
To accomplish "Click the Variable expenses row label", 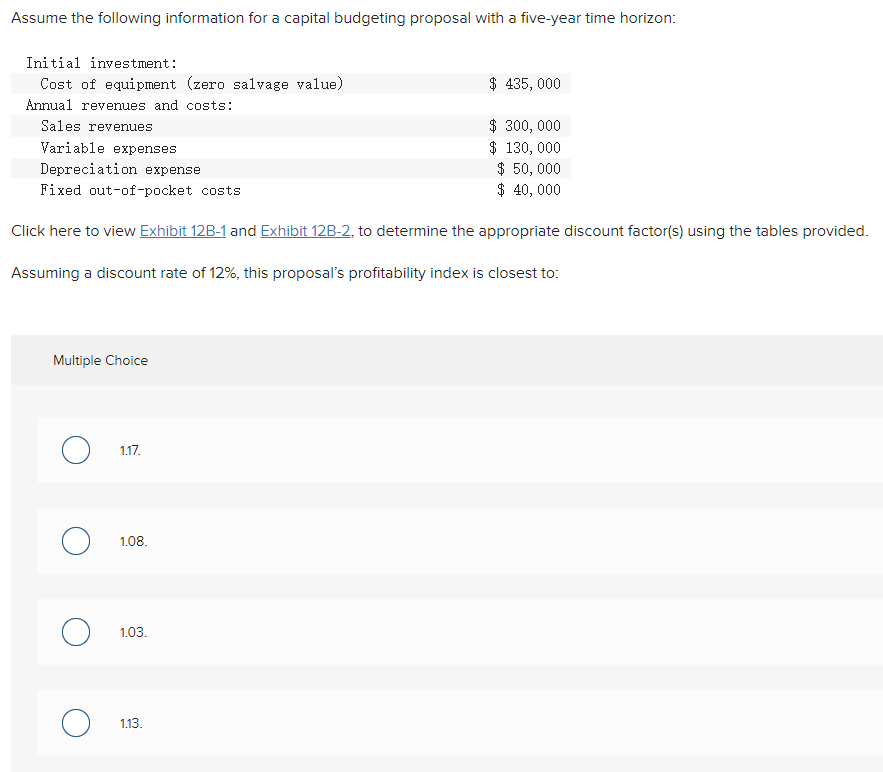I will click(x=108, y=148).
